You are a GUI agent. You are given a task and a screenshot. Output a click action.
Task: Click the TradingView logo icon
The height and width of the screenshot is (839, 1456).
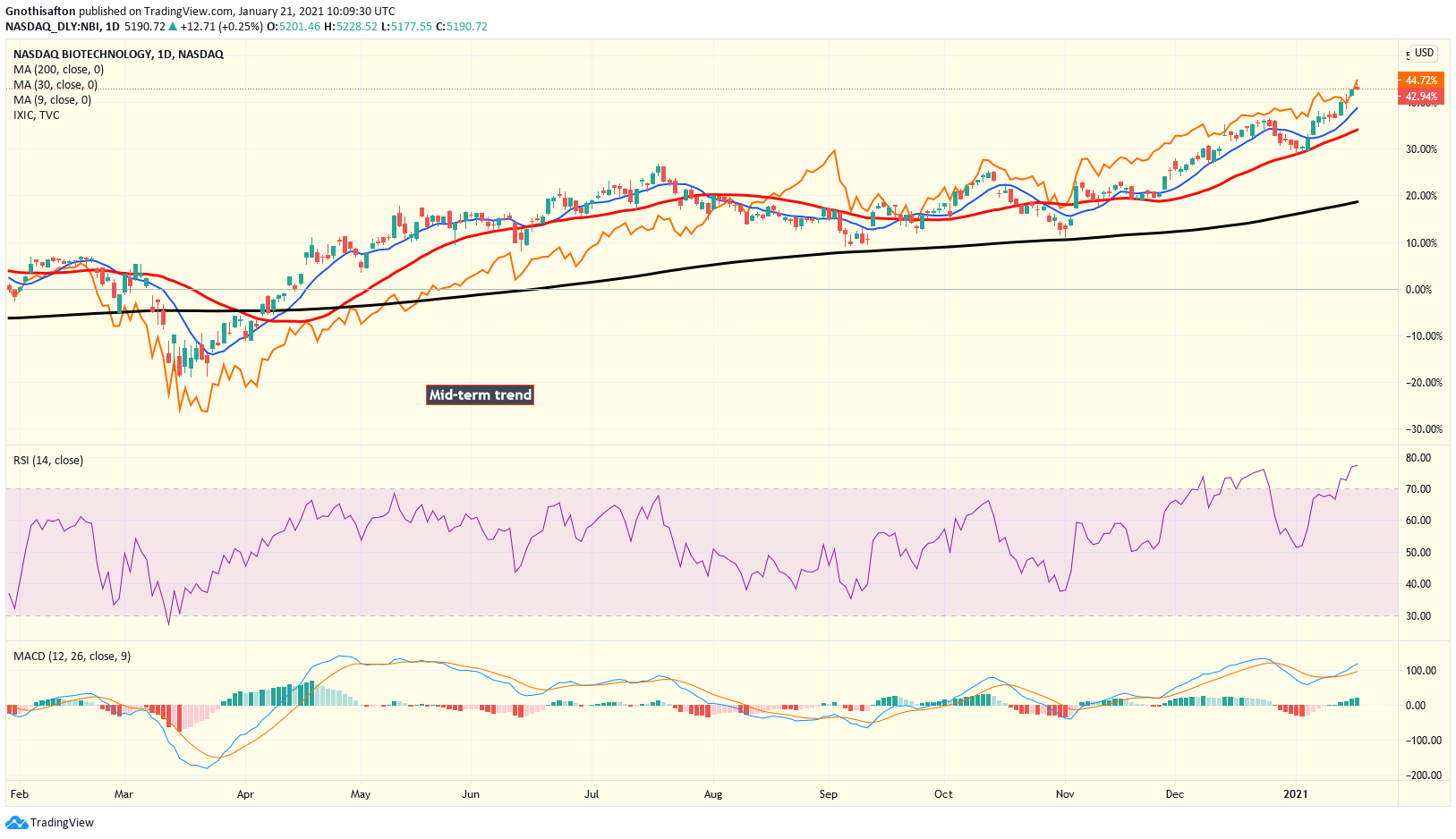(x=17, y=822)
